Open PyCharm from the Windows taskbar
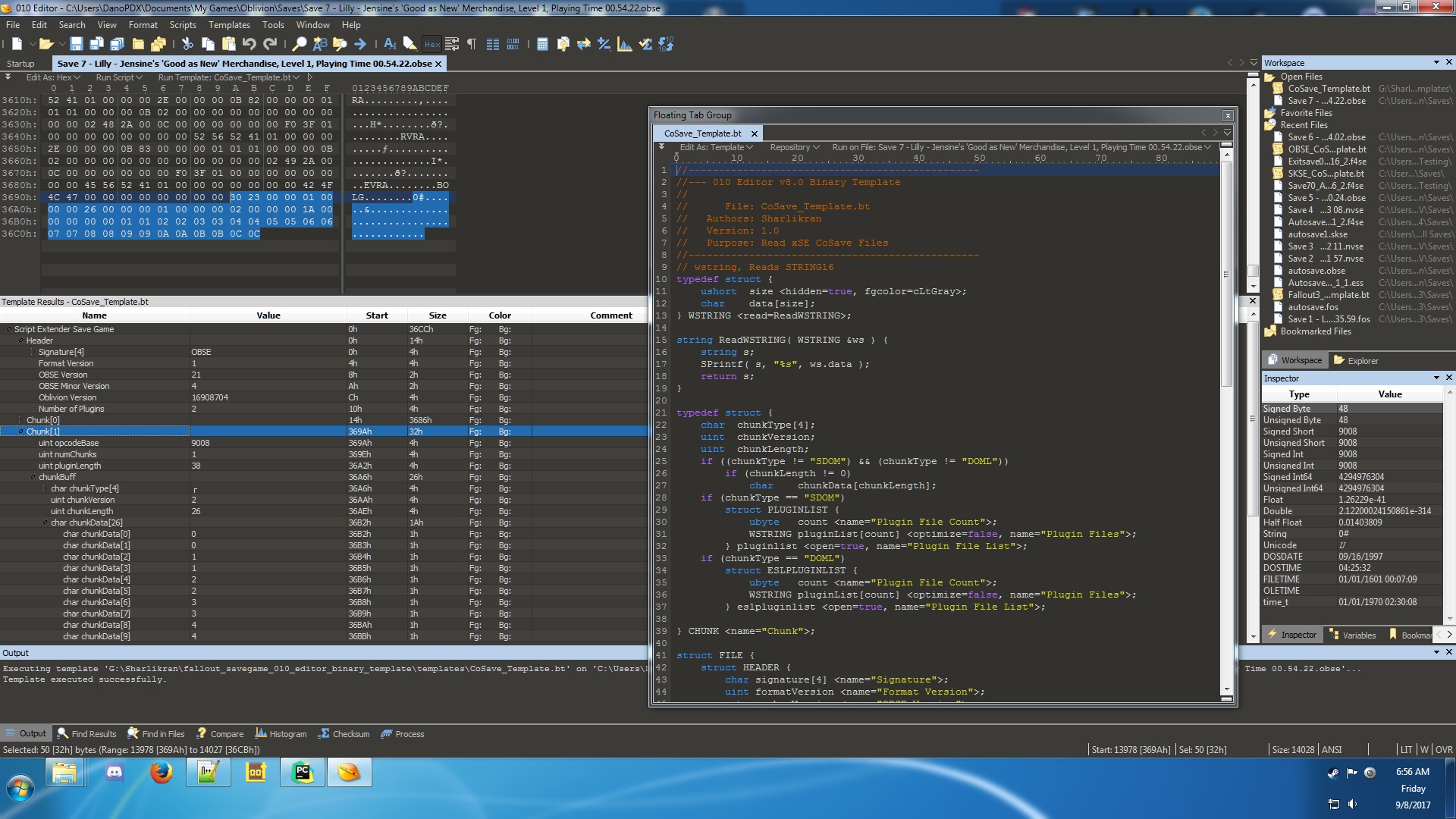The image size is (1456, 819). (303, 773)
